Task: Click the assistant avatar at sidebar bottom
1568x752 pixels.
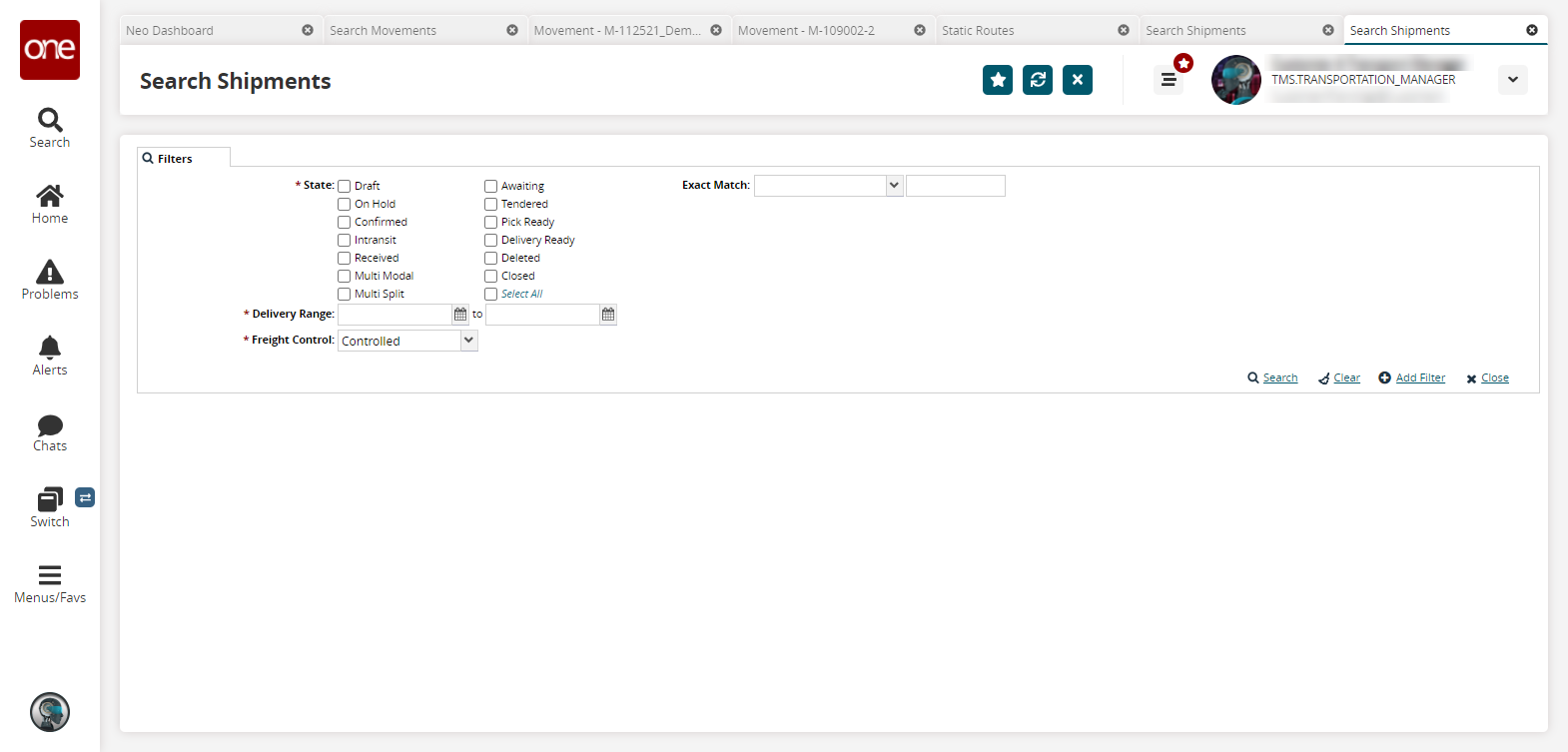Action: [x=50, y=712]
